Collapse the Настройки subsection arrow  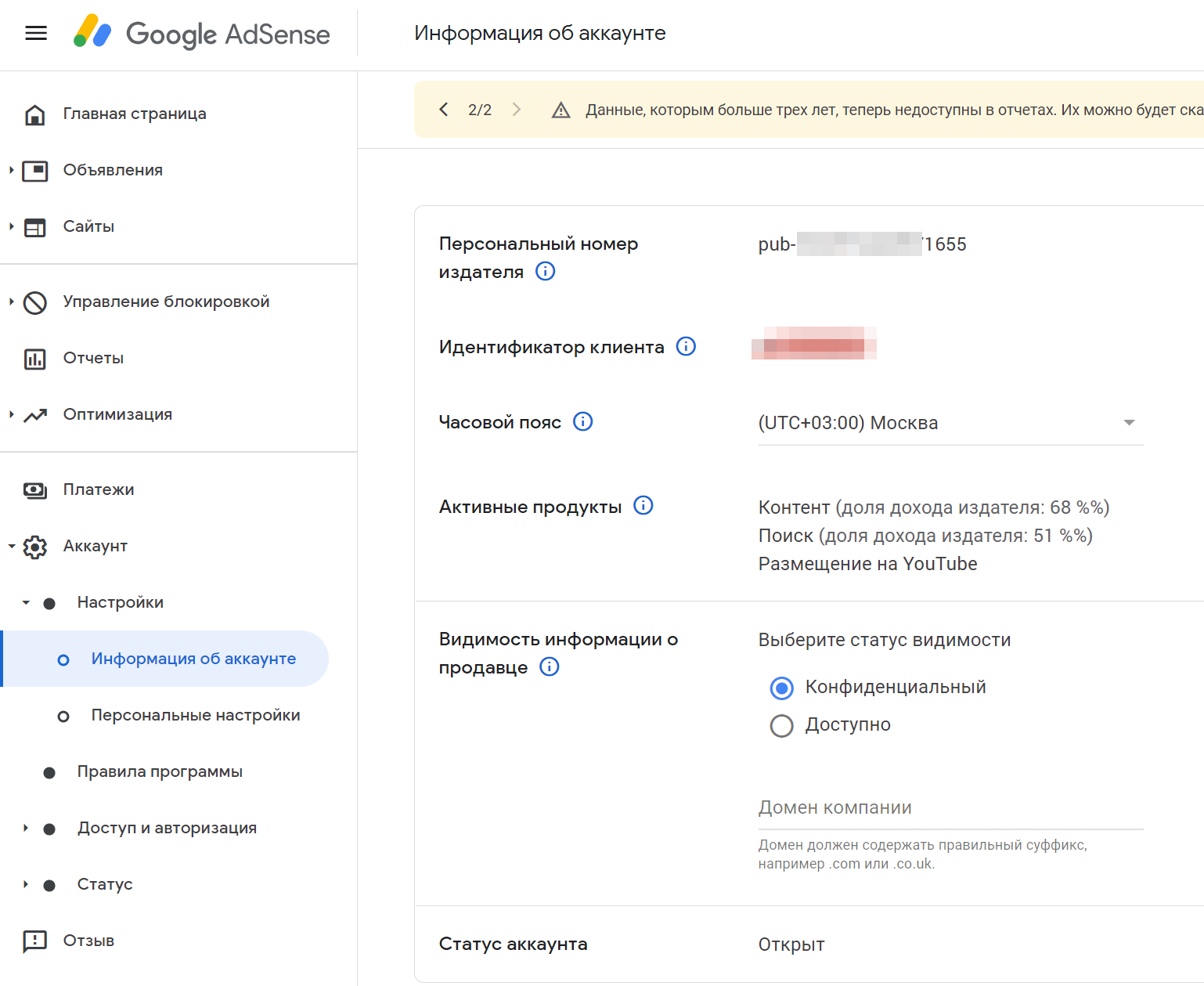pyautogui.click(x=26, y=602)
